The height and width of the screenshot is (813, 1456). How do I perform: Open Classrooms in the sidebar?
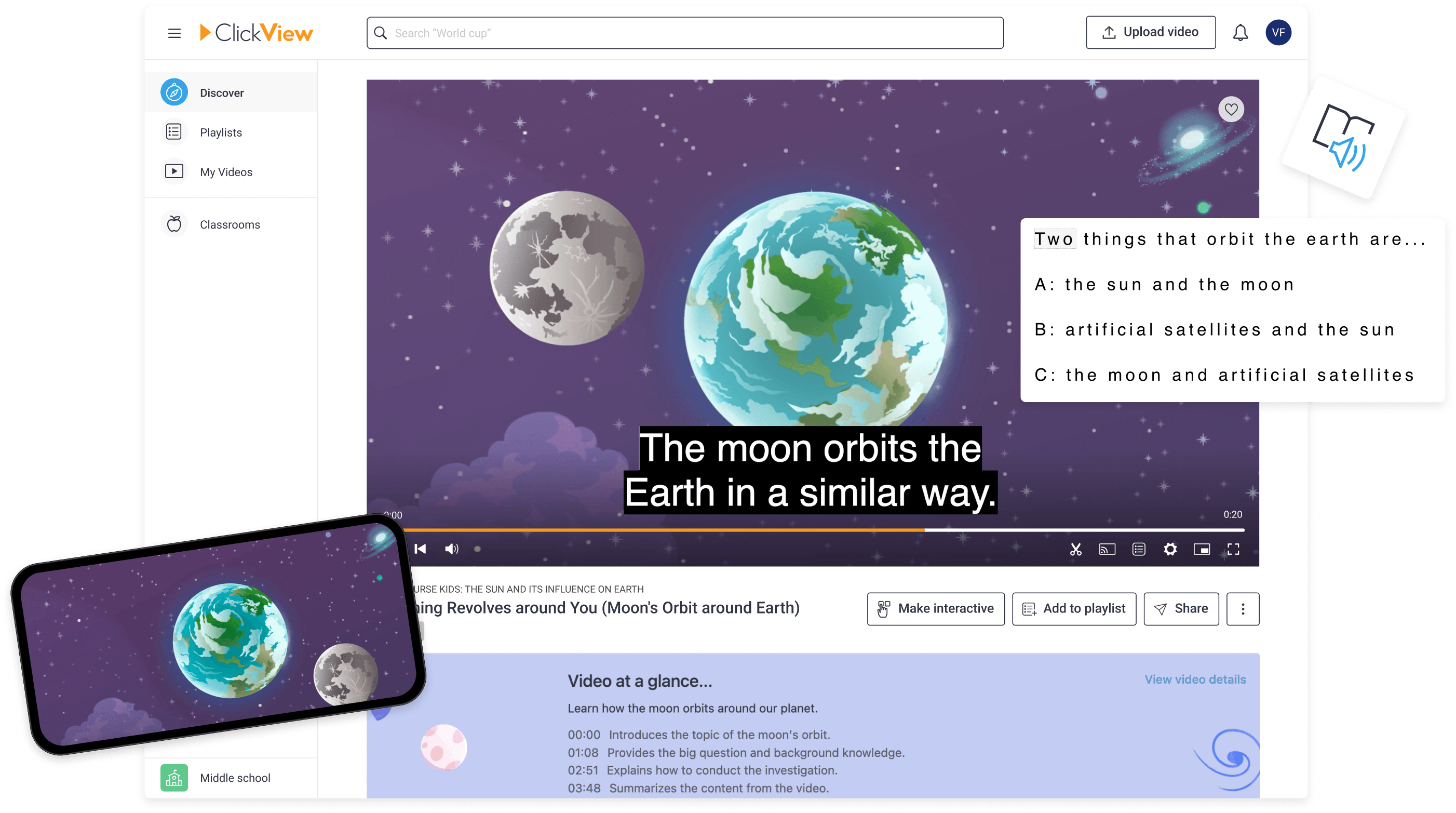click(x=231, y=224)
